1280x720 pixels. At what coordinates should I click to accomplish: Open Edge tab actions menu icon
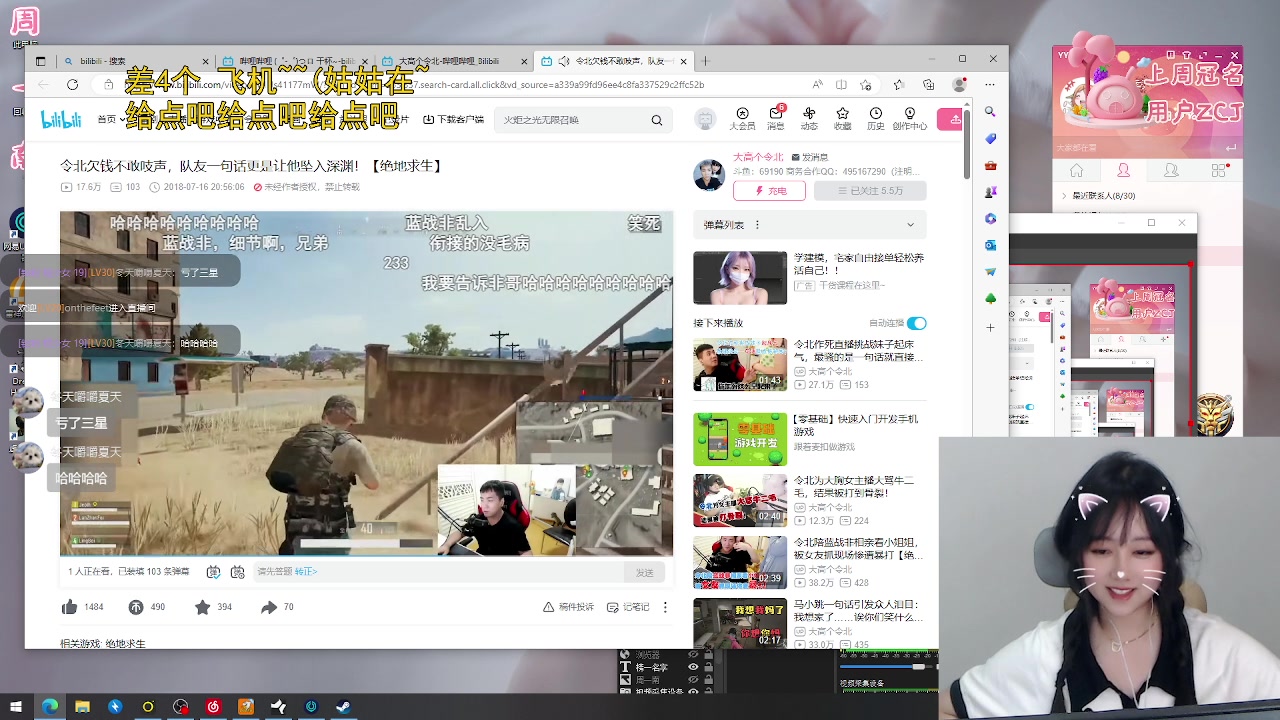41,61
